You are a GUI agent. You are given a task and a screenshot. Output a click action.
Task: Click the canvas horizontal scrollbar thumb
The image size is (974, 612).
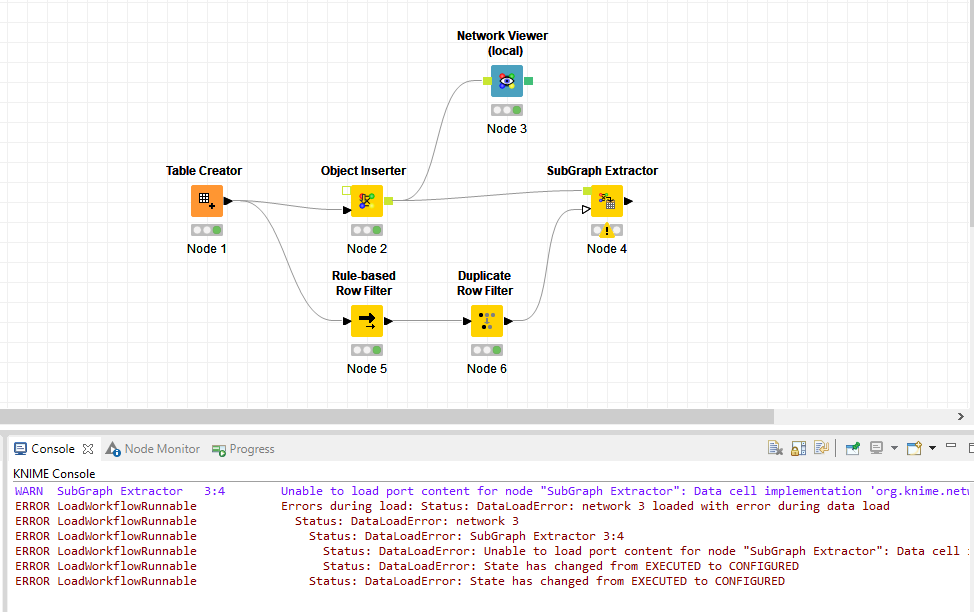click(x=387, y=416)
